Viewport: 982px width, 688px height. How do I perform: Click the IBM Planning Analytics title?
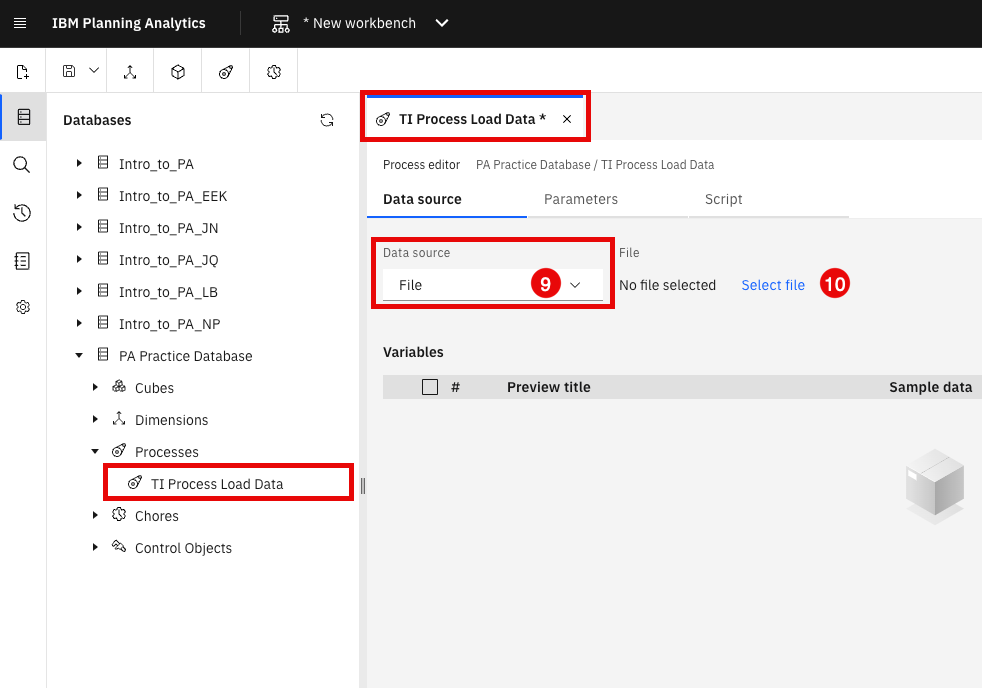128,23
